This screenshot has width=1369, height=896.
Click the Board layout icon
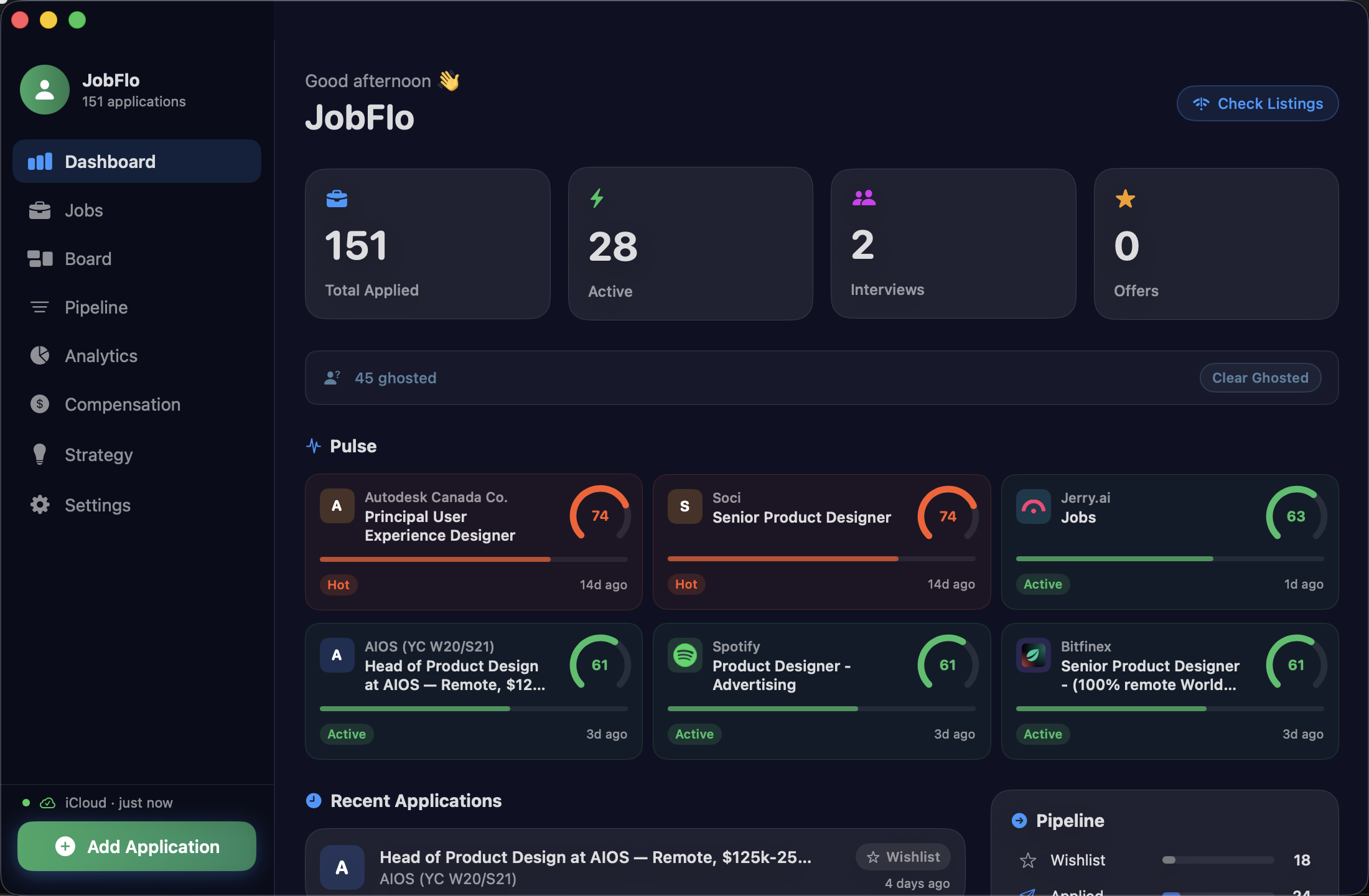40,259
